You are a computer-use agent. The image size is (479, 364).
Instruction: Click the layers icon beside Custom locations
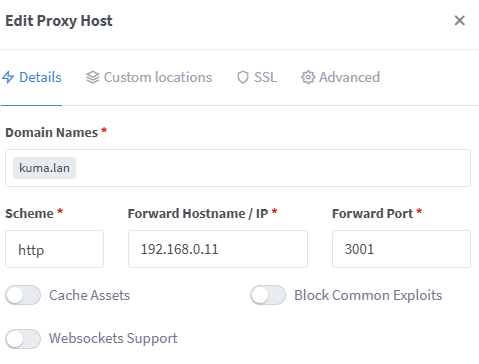tap(93, 77)
